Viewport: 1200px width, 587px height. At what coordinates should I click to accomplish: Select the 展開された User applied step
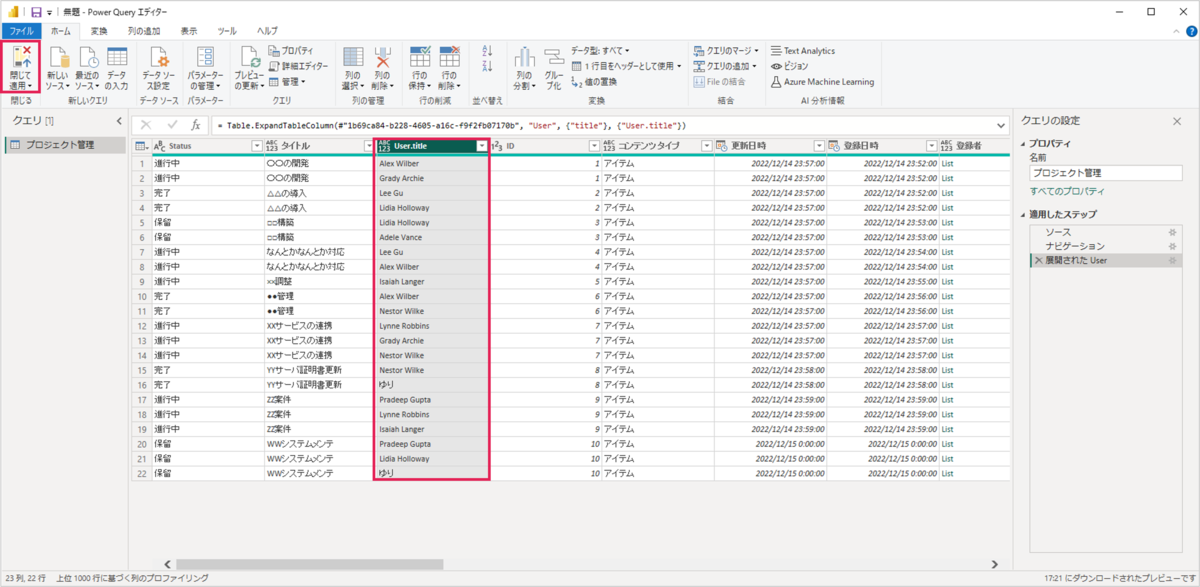pos(1075,260)
